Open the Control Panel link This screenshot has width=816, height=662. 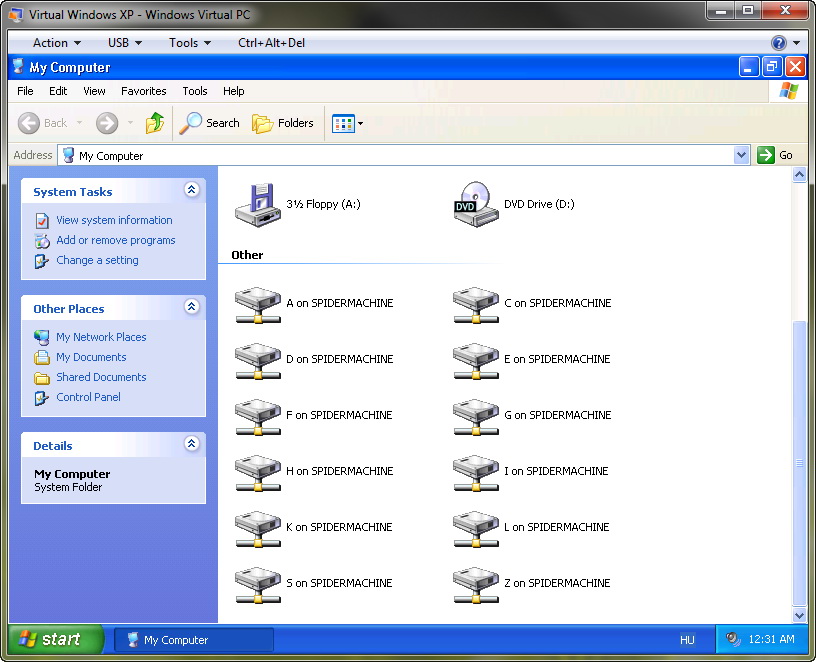[88, 397]
